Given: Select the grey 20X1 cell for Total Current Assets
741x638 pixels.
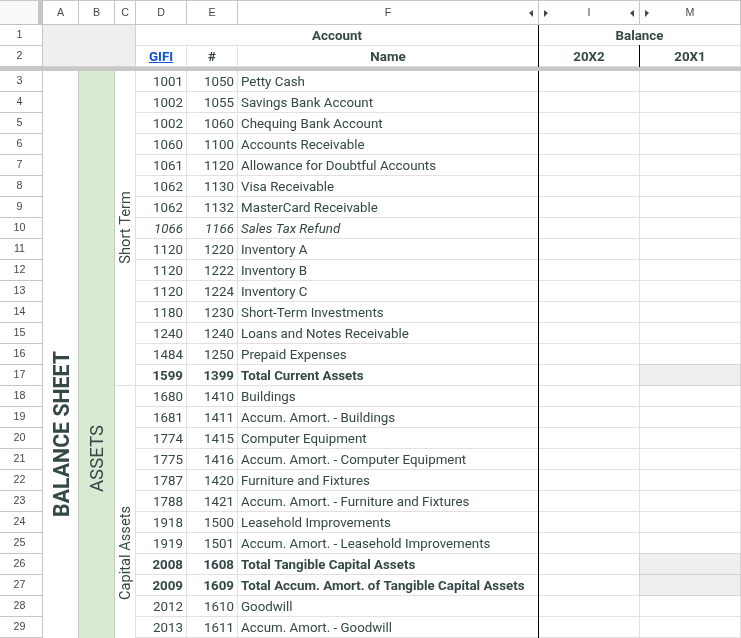Looking at the screenshot, I should coord(689,375).
